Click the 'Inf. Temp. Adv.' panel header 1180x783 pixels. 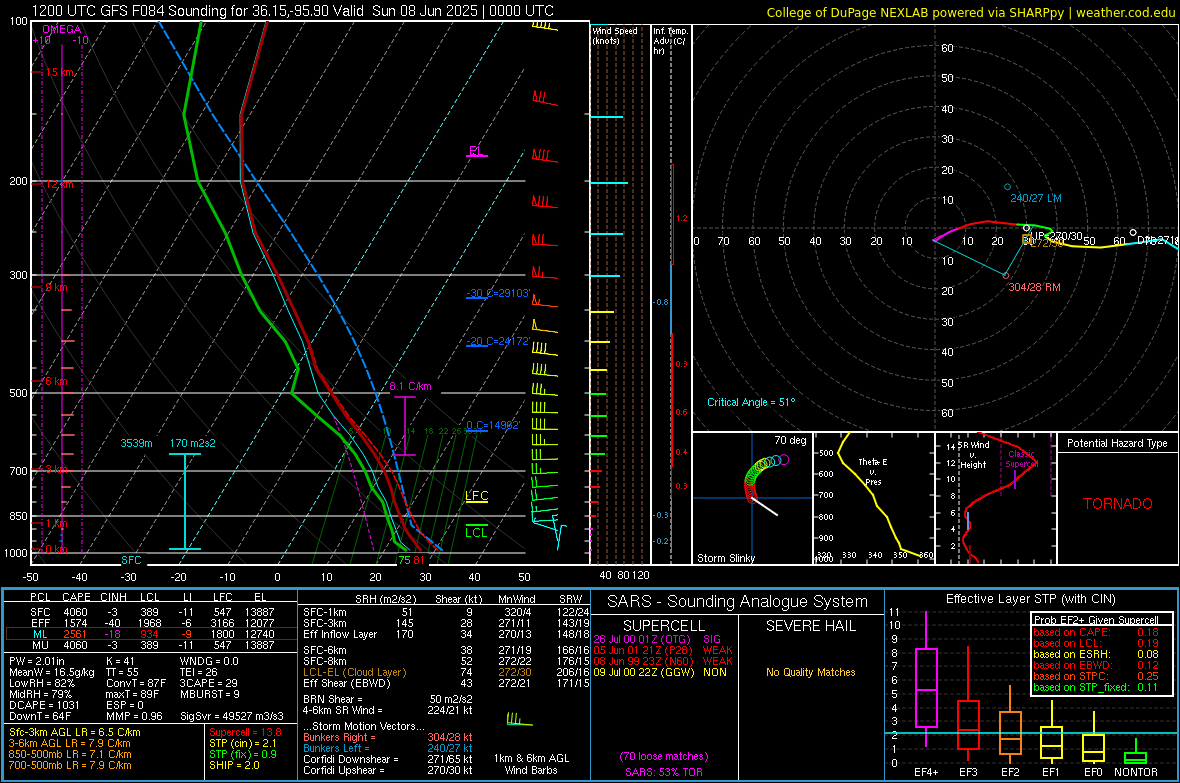(670, 41)
